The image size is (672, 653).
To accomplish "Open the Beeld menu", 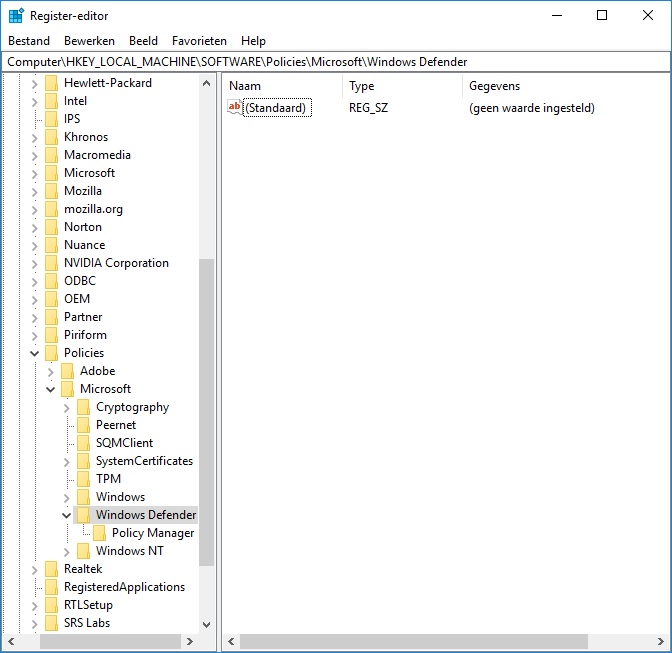I will click(x=143, y=41).
